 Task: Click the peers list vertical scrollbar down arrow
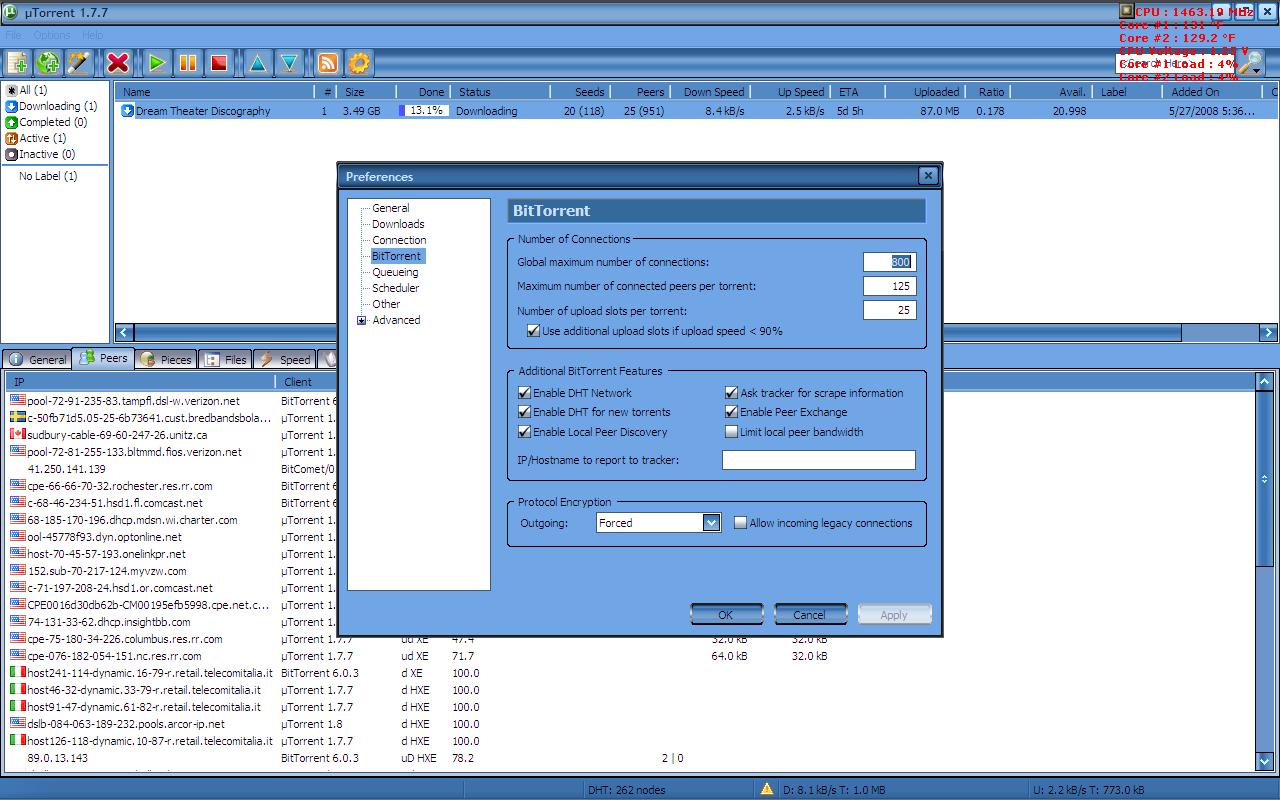pos(1264,762)
